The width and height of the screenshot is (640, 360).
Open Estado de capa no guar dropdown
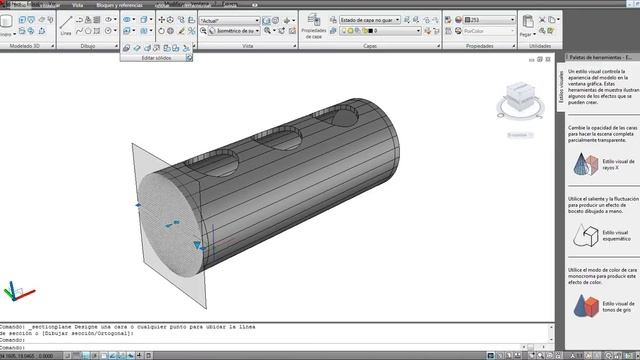point(370,20)
